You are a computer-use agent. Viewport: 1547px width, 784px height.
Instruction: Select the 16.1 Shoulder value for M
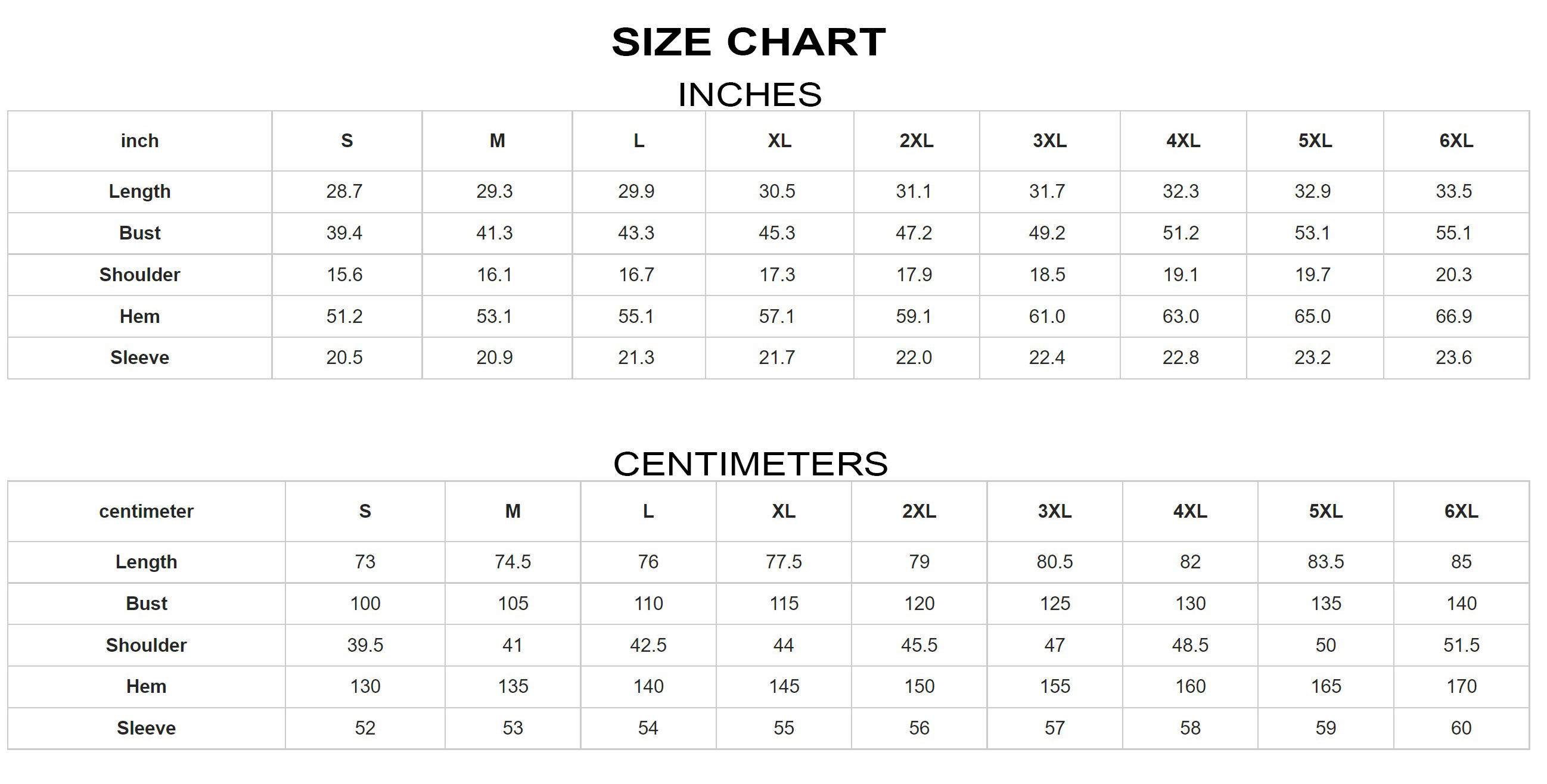coord(494,275)
